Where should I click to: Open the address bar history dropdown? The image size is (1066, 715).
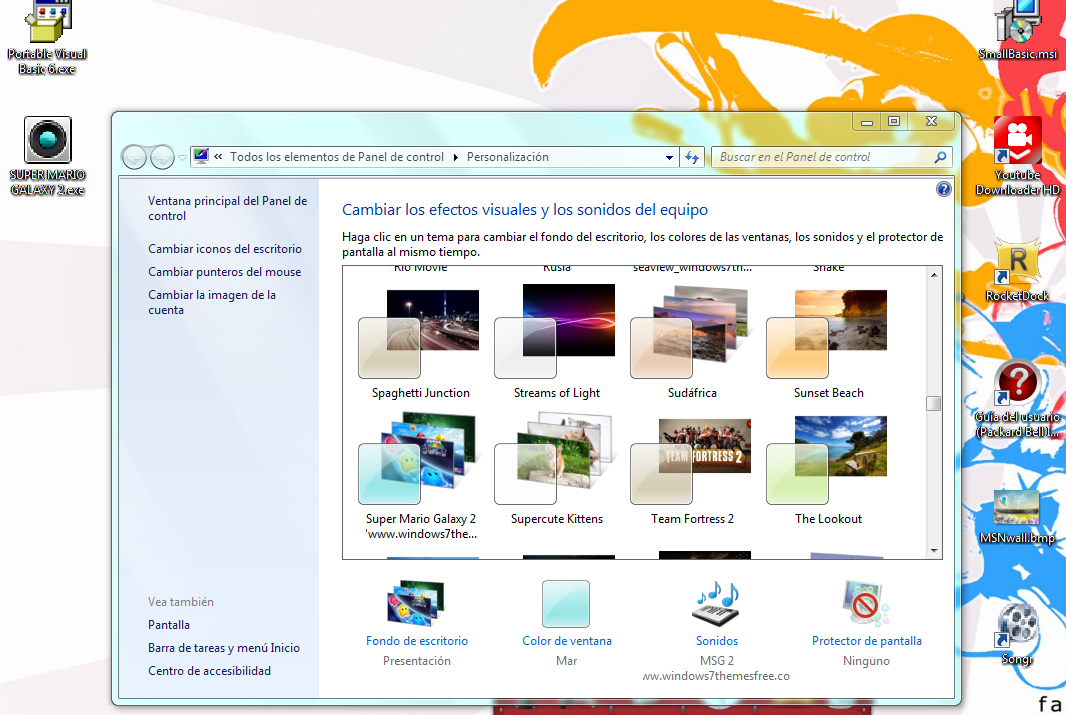pos(670,158)
